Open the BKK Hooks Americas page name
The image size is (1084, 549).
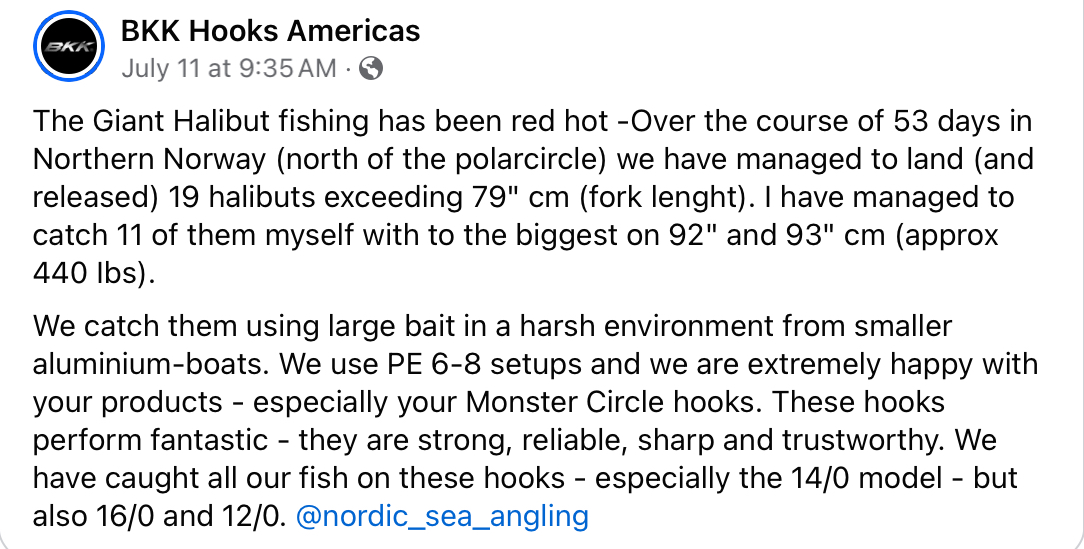[270, 31]
